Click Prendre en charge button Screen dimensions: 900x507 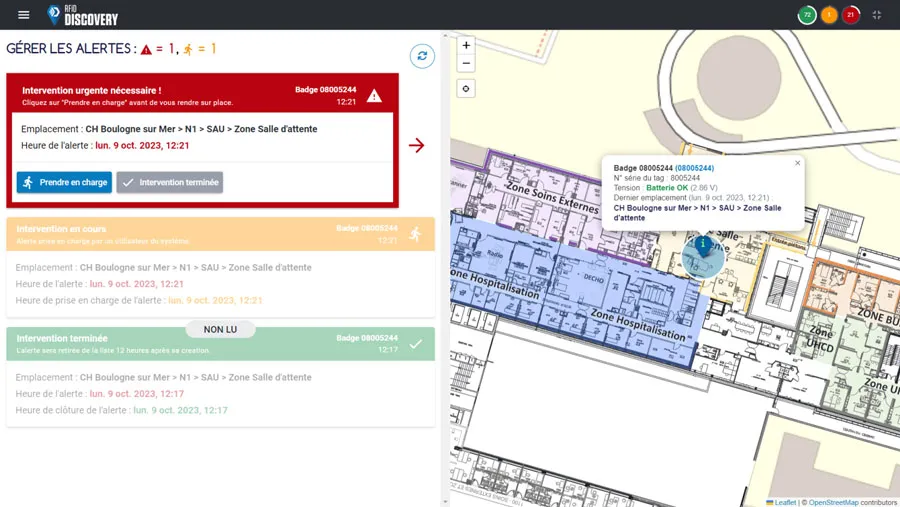point(64,182)
